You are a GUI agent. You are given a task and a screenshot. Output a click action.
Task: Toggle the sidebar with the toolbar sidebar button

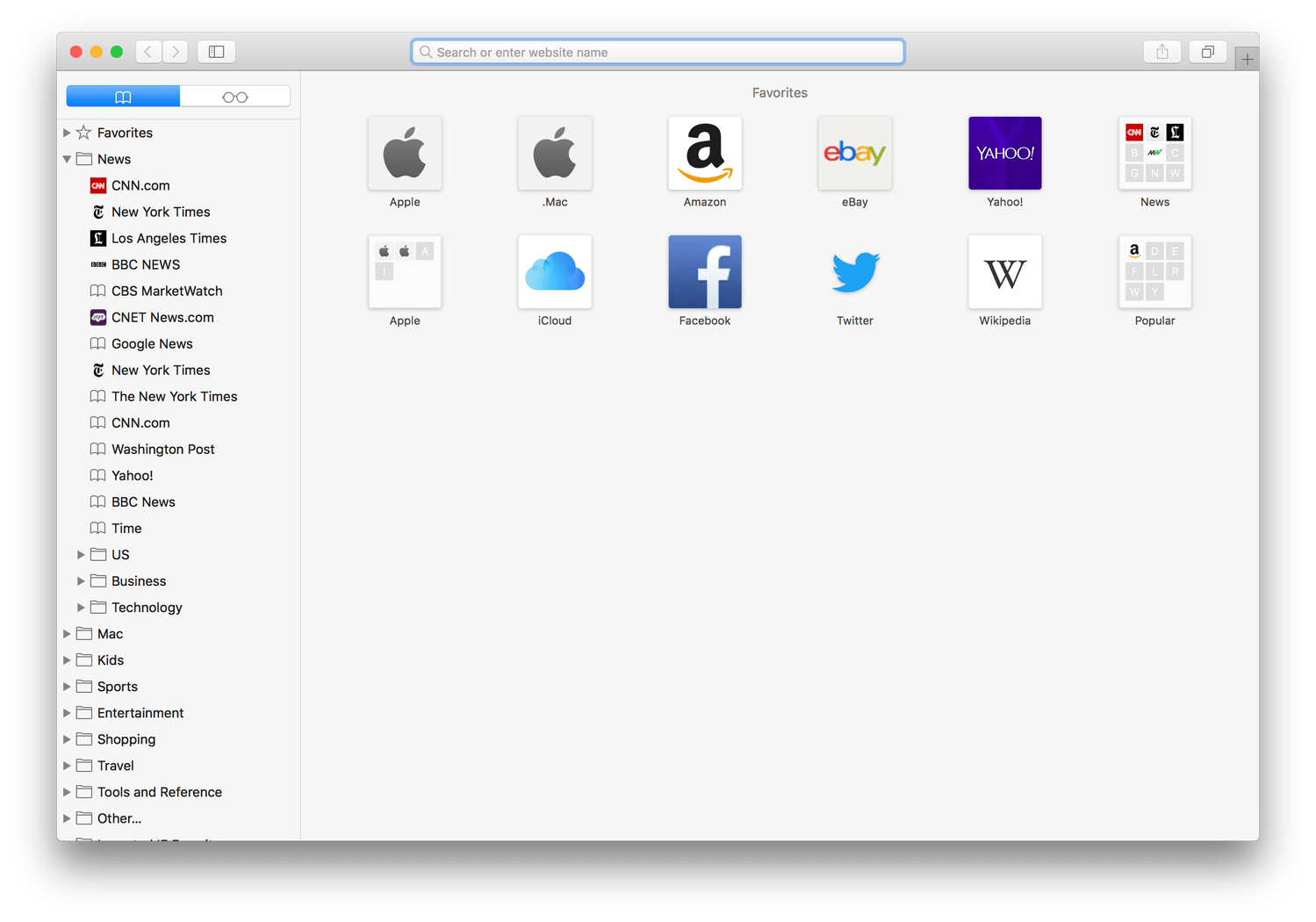click(x=216, y=52)
